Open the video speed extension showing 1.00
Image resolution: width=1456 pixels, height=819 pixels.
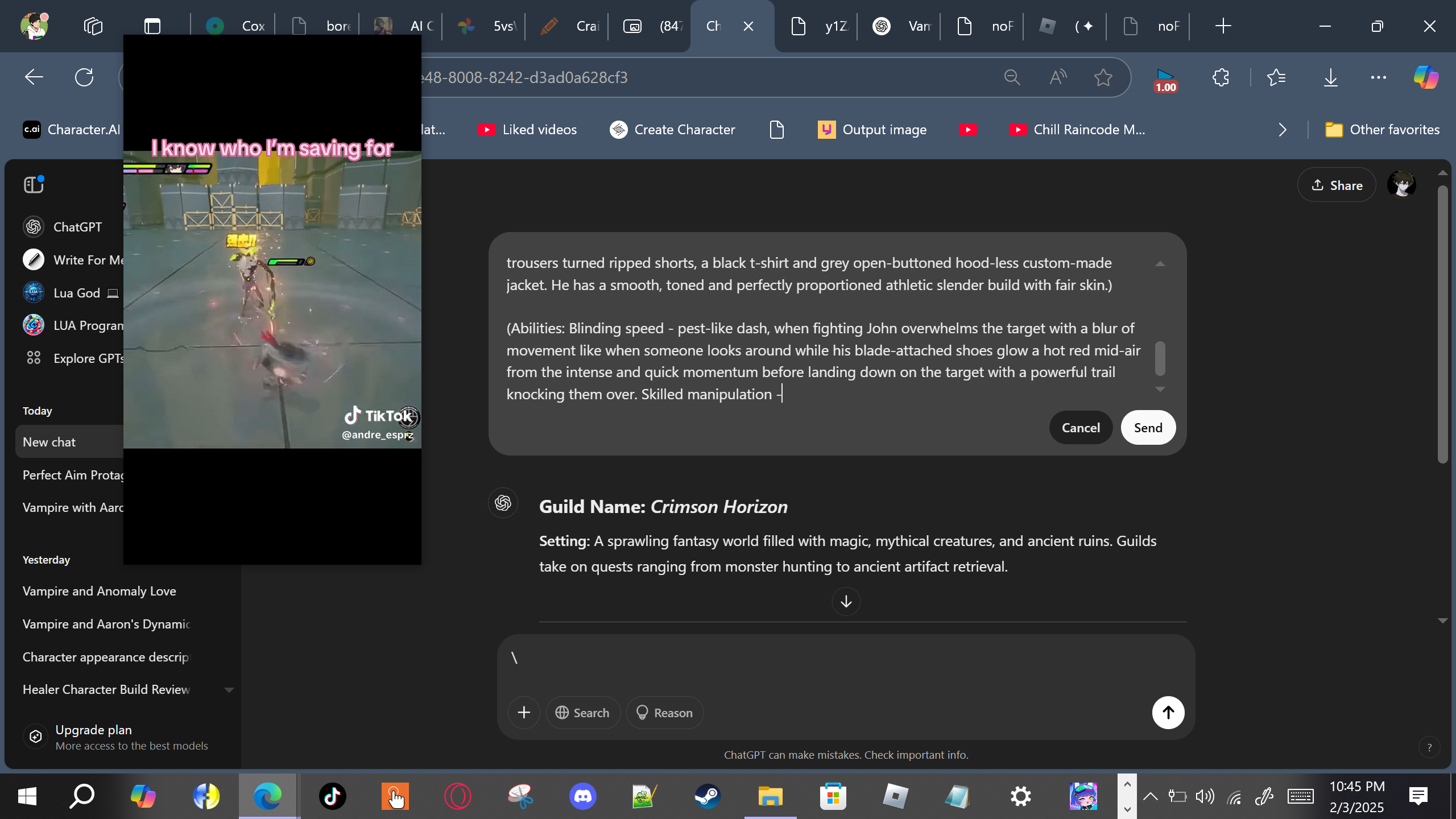[x=1165, y=80]
